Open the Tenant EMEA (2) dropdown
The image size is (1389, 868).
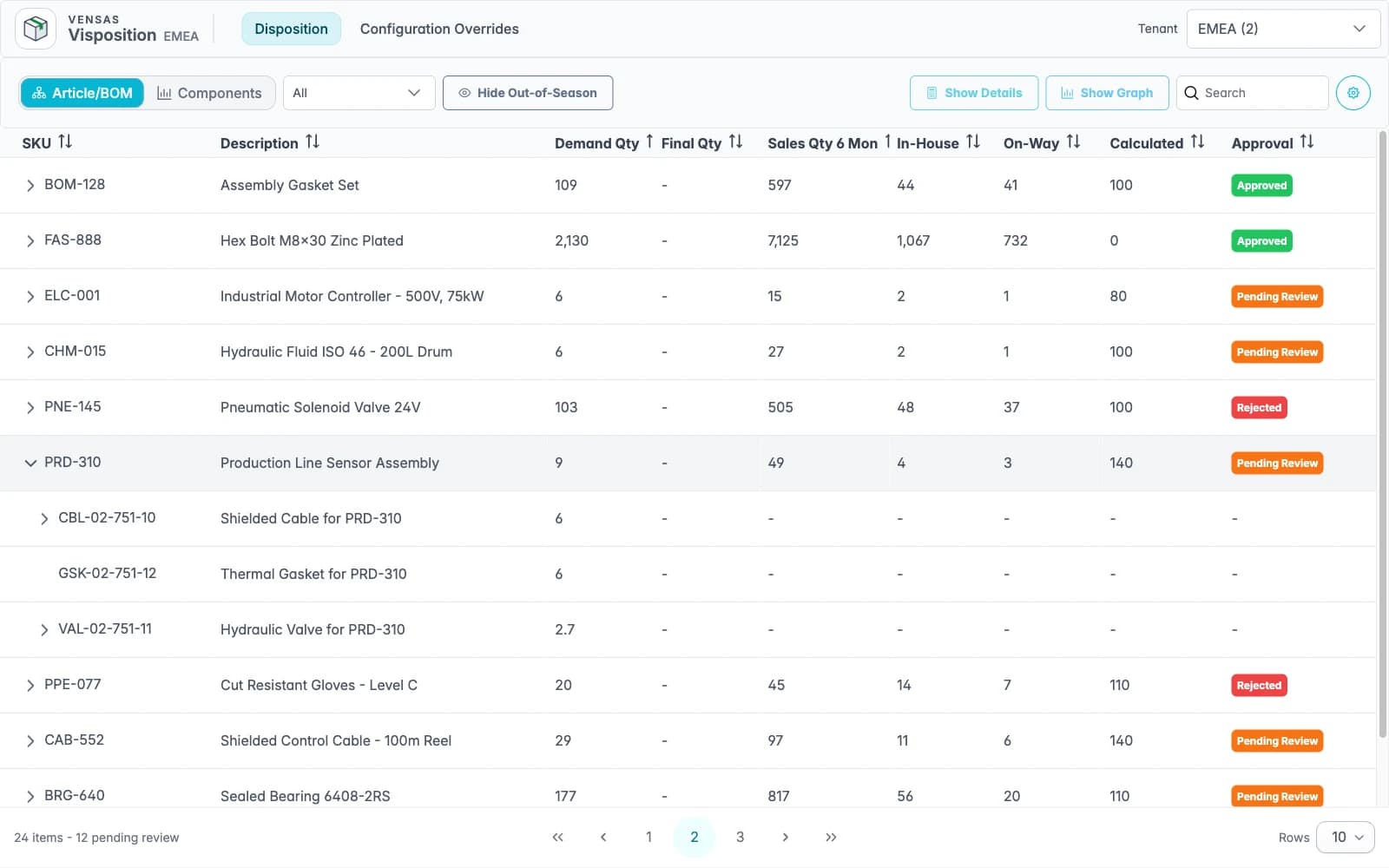coord(1283,29)
